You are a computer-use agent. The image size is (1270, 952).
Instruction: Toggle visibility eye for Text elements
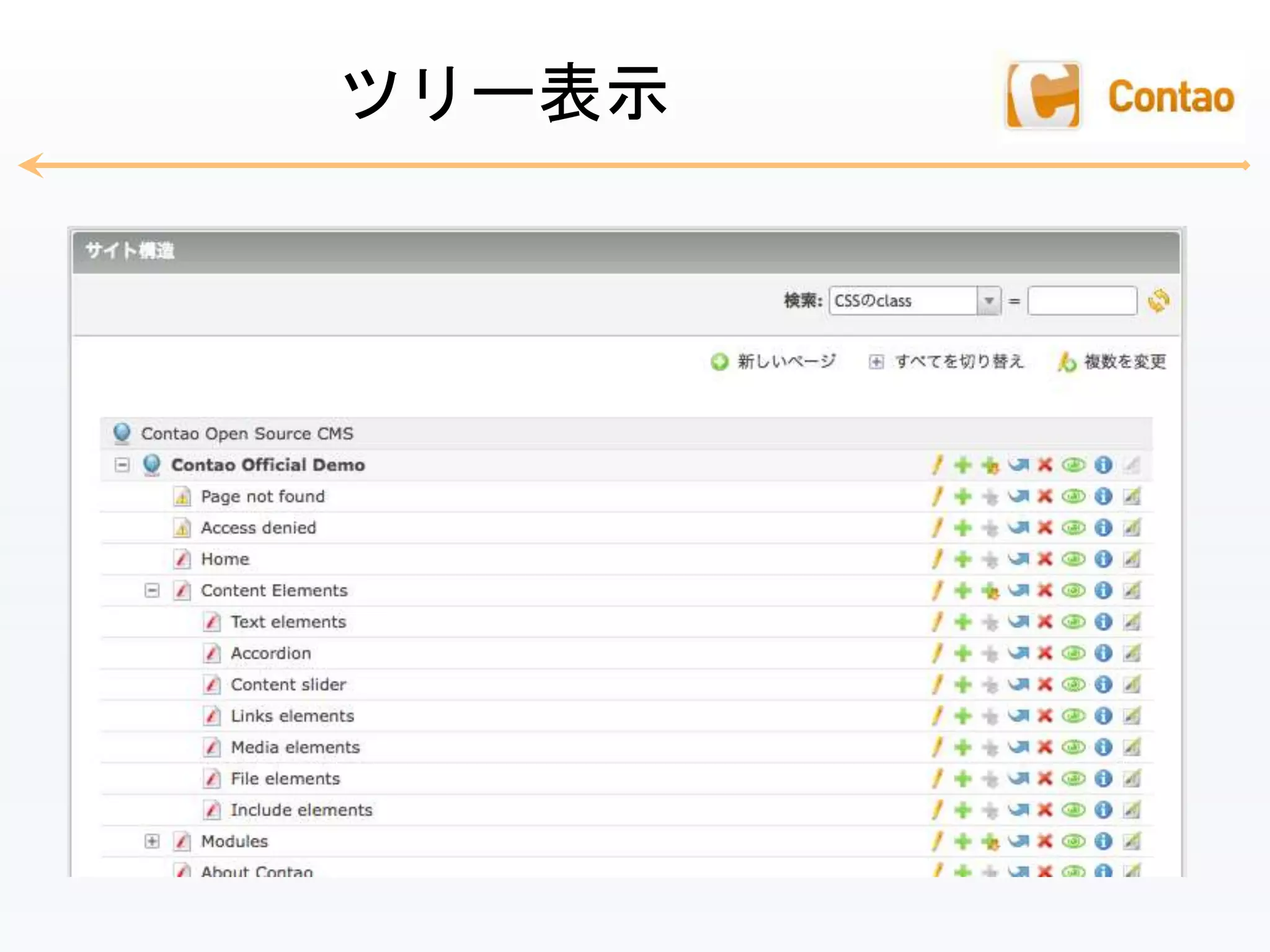1073,622
